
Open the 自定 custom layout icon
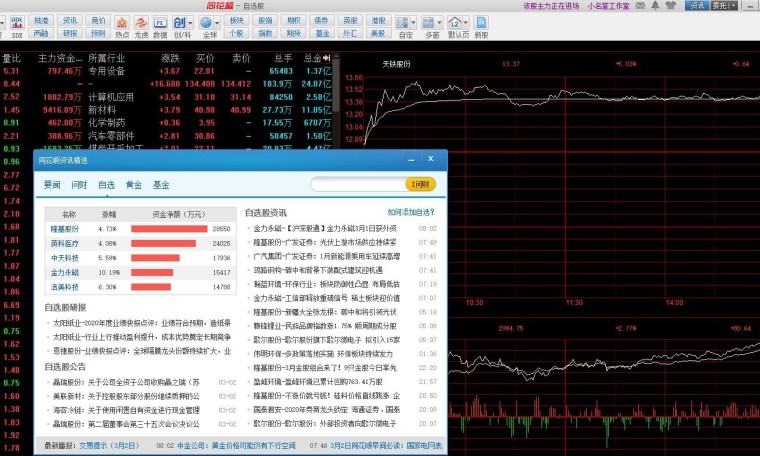coord(402,23)
